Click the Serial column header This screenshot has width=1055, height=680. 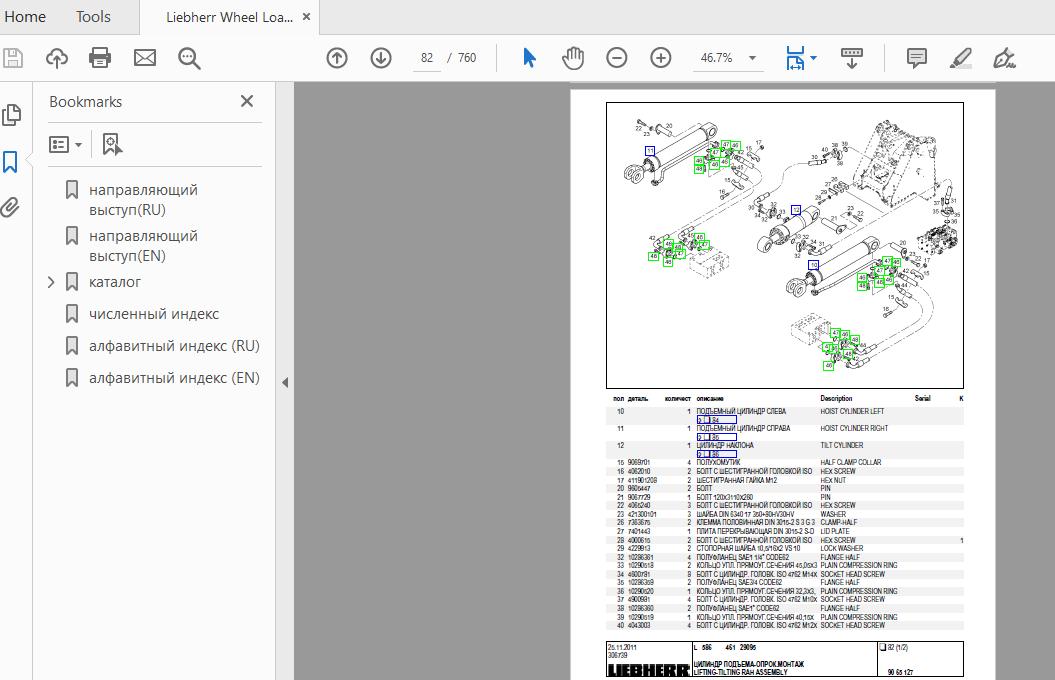tap(922, 398)
